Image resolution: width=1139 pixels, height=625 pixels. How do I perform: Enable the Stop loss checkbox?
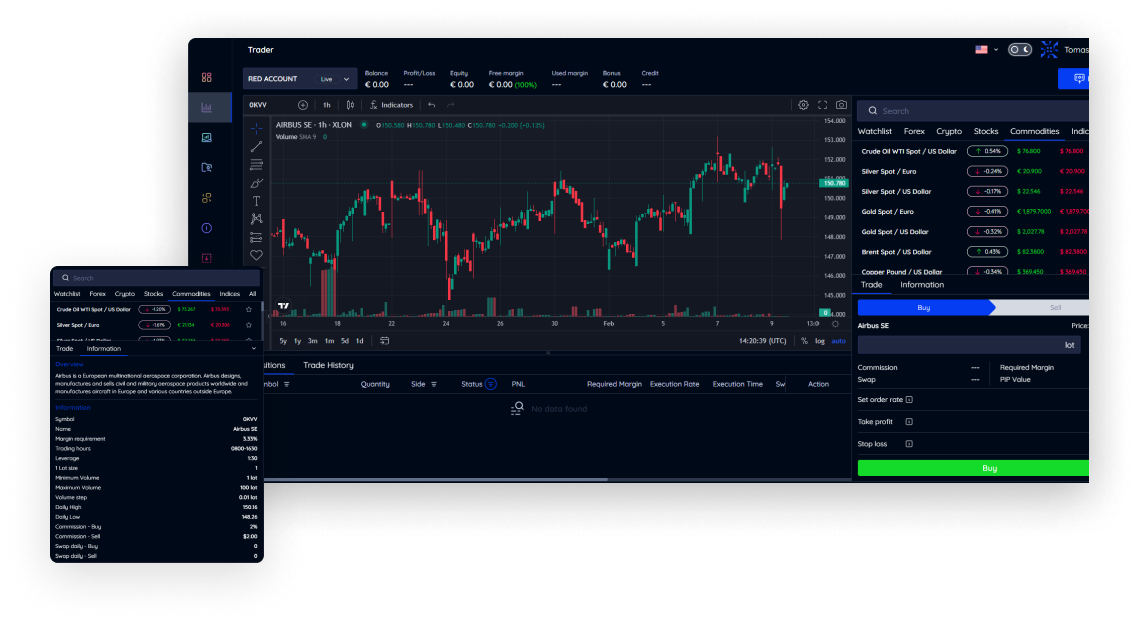coord(909,444)
